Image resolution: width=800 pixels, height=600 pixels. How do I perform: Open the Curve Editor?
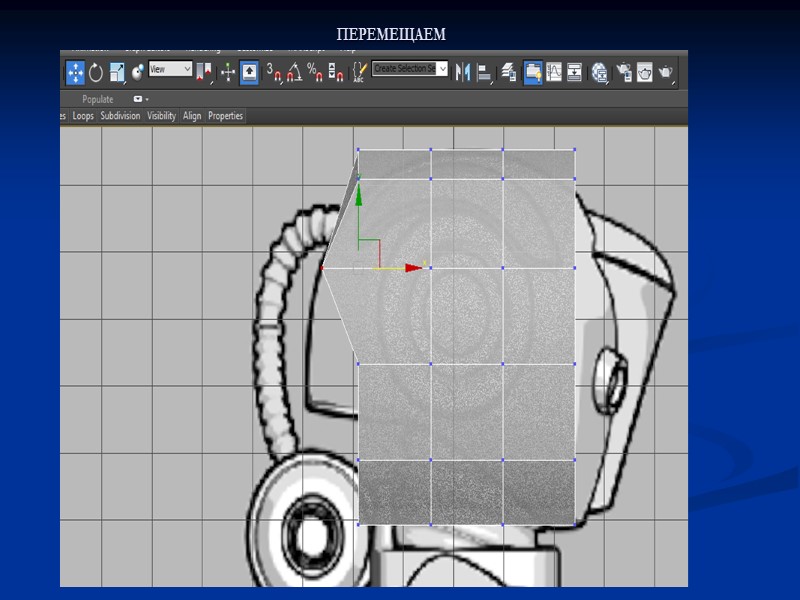554,72
